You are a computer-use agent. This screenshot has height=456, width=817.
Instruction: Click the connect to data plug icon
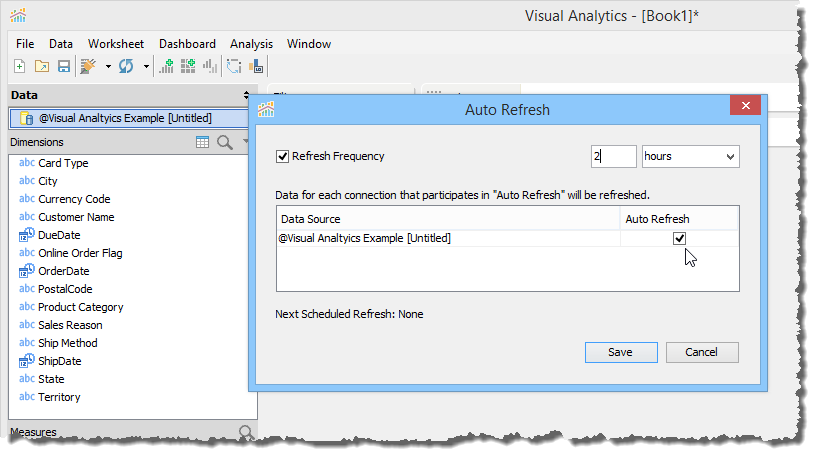tap(89, 67)
